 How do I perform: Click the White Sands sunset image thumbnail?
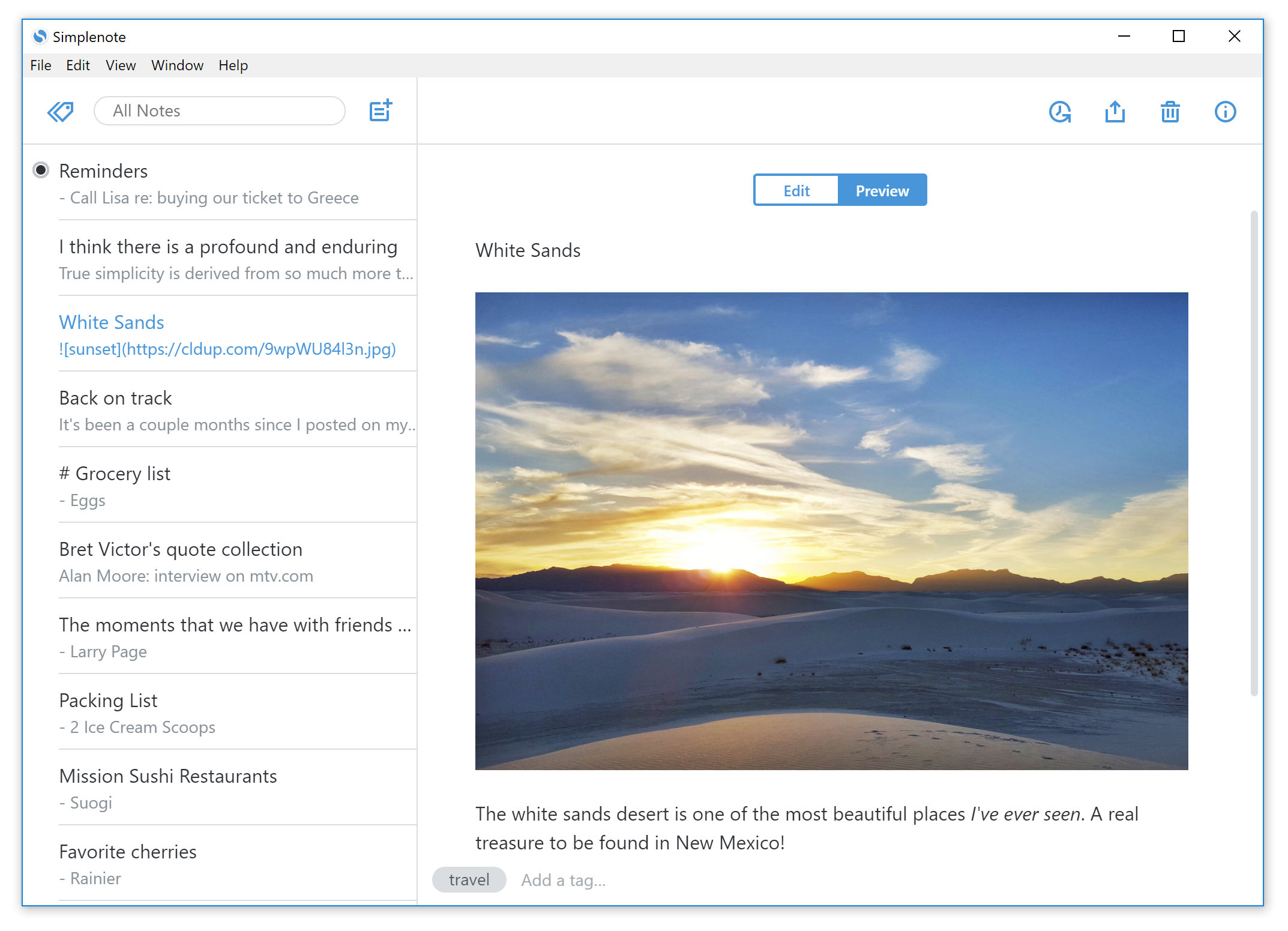[831, 531]
